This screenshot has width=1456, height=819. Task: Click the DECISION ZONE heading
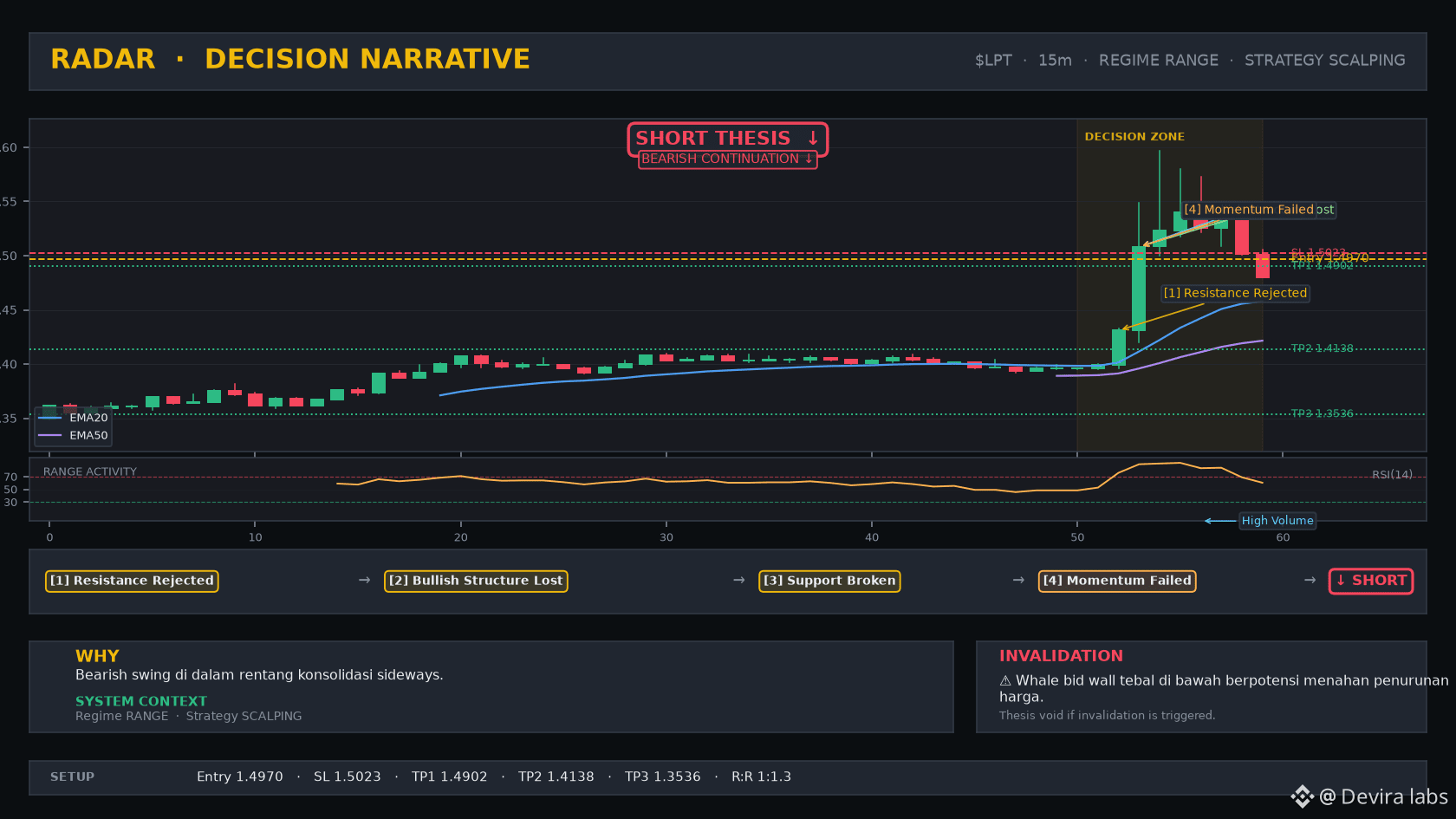point(1134,137)
